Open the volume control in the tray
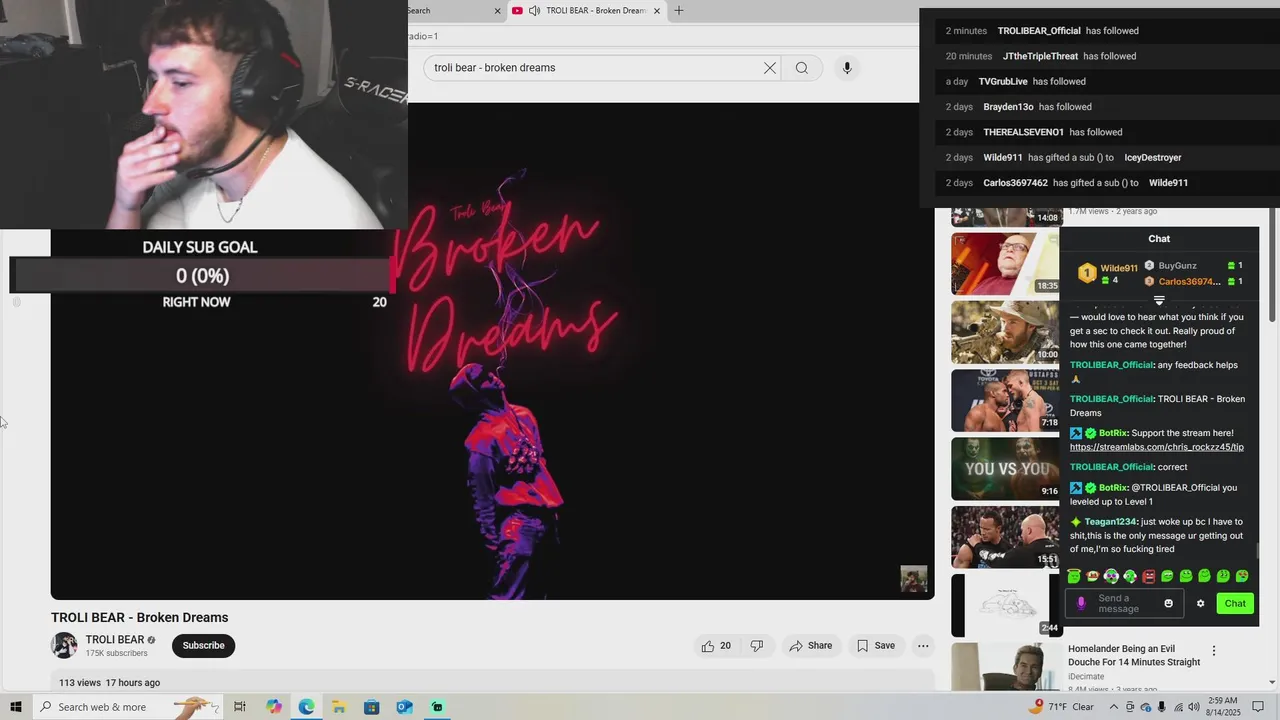The width and height of the screenshot is (1280, 720). 1194,707
